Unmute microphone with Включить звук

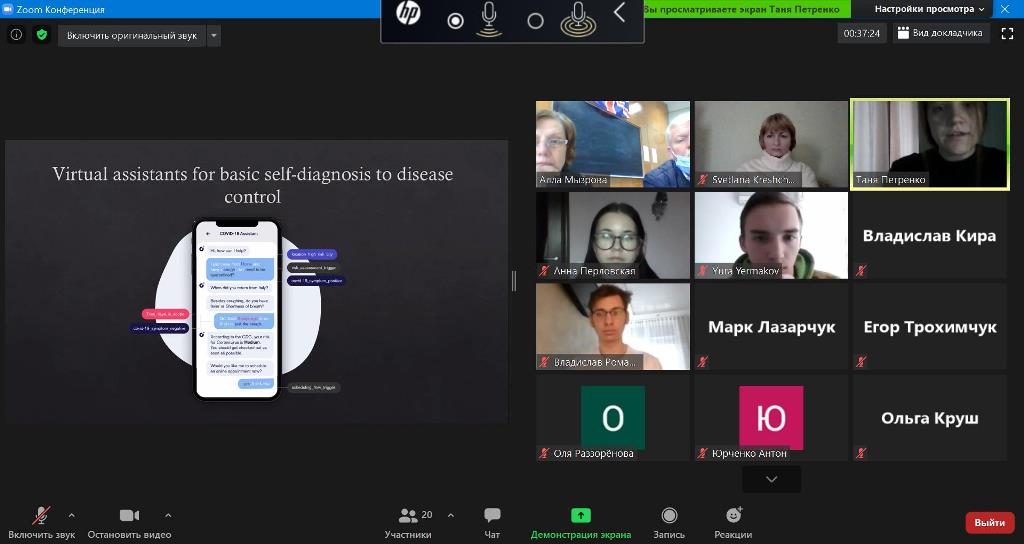click(41, 522)
